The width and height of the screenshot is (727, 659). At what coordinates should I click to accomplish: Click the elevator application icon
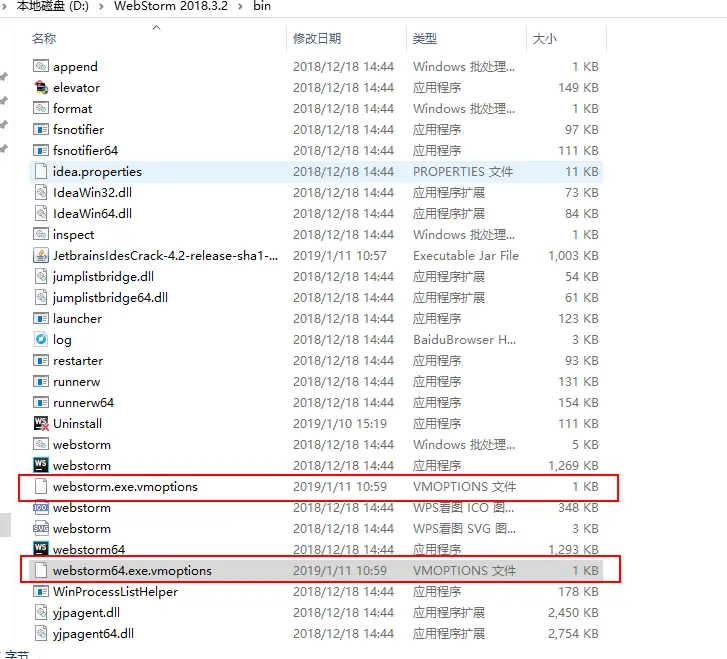click(x=41, y=87)
